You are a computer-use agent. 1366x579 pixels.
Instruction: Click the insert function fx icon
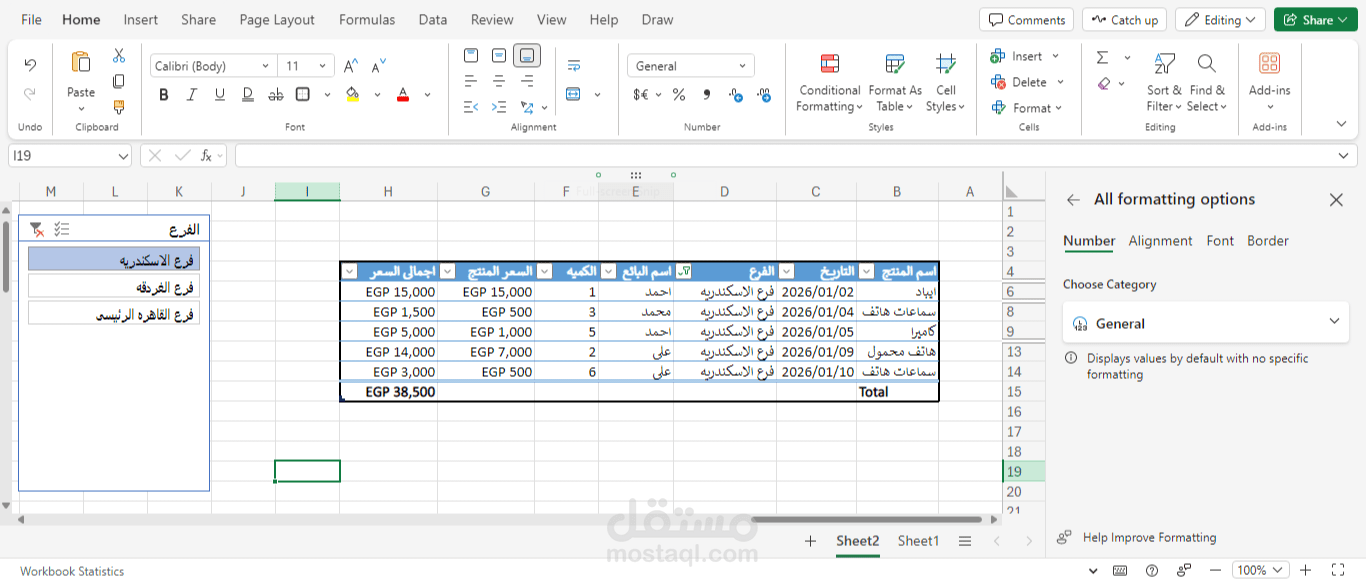(x=206, y=155)
